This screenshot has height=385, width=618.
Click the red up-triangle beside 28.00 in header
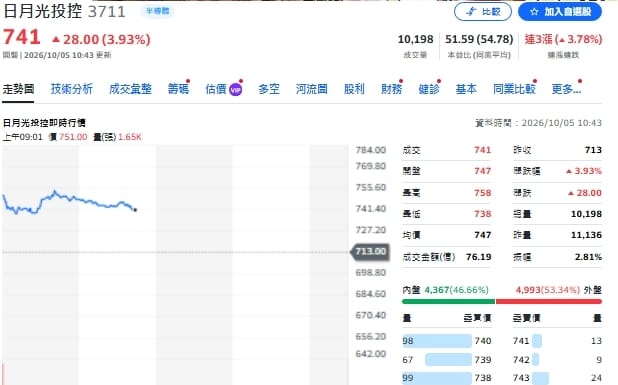coord(56,39)
